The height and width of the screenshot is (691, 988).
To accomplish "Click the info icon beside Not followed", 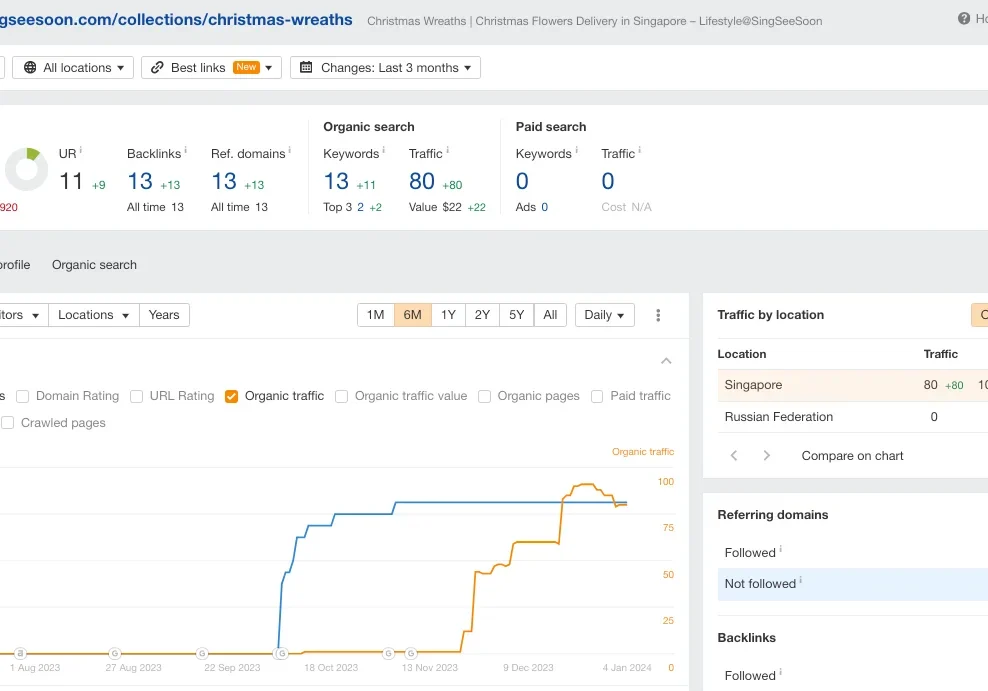I will coord(801,581).
